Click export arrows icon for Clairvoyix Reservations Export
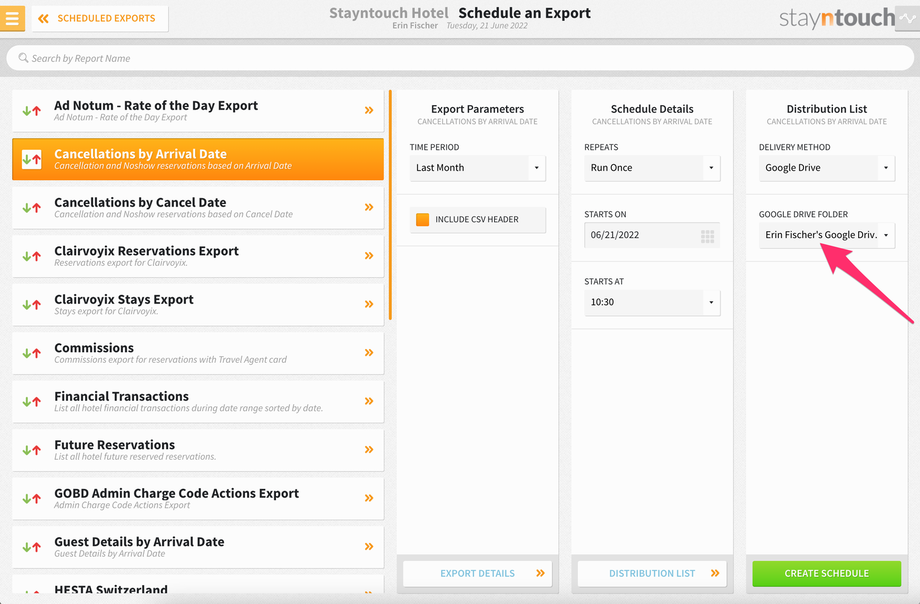920x604 pixels. coord(32,256)
